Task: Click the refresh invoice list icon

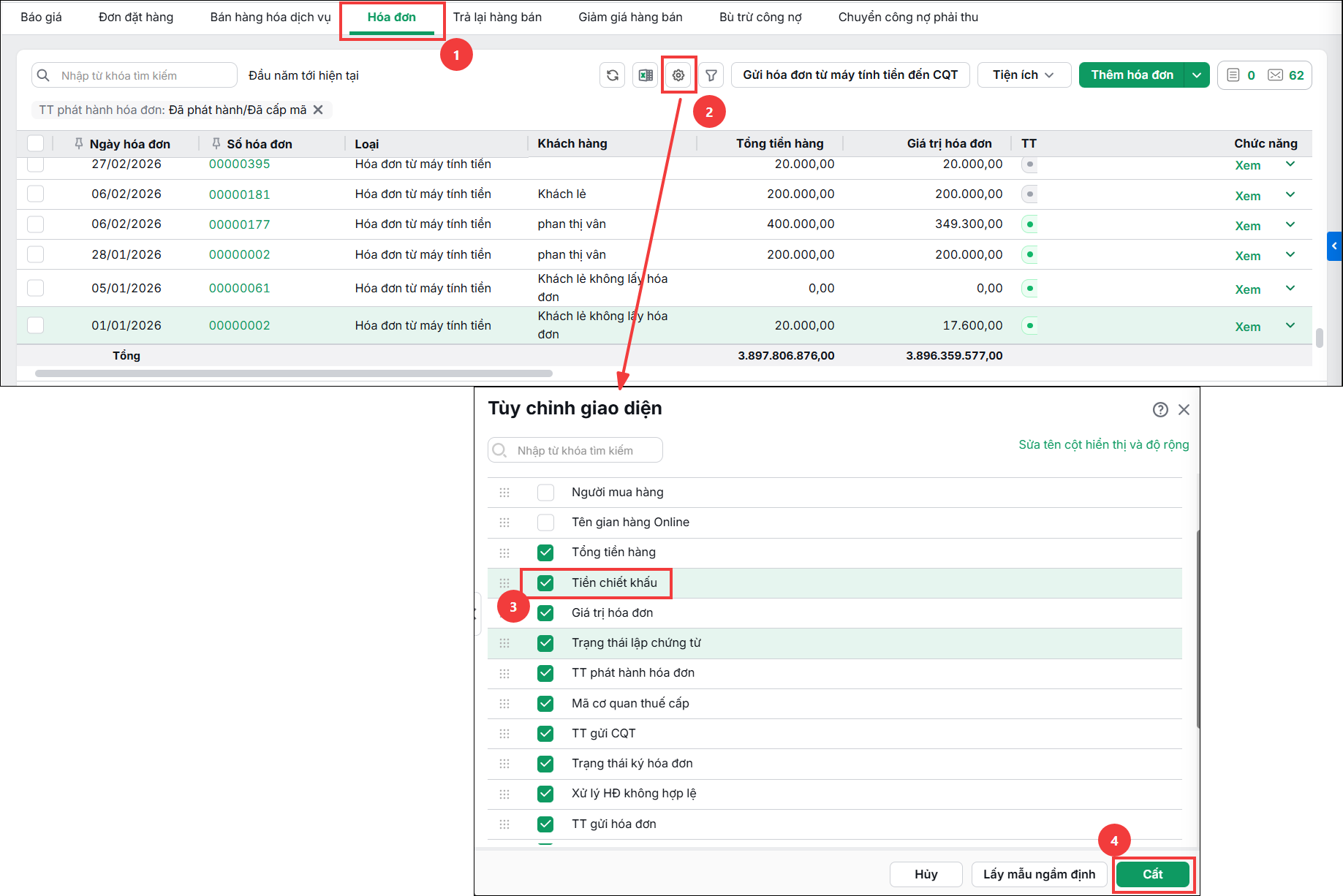Action: tap(612, 75)
